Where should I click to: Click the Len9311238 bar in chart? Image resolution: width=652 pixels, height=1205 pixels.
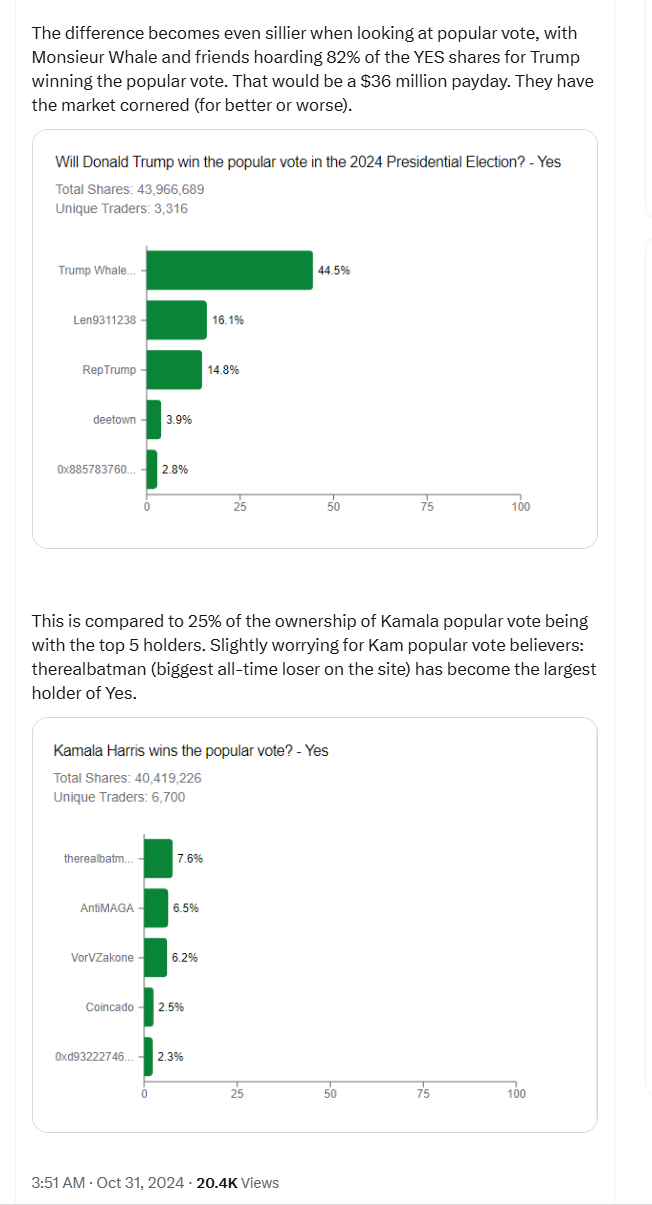(177, 320)
